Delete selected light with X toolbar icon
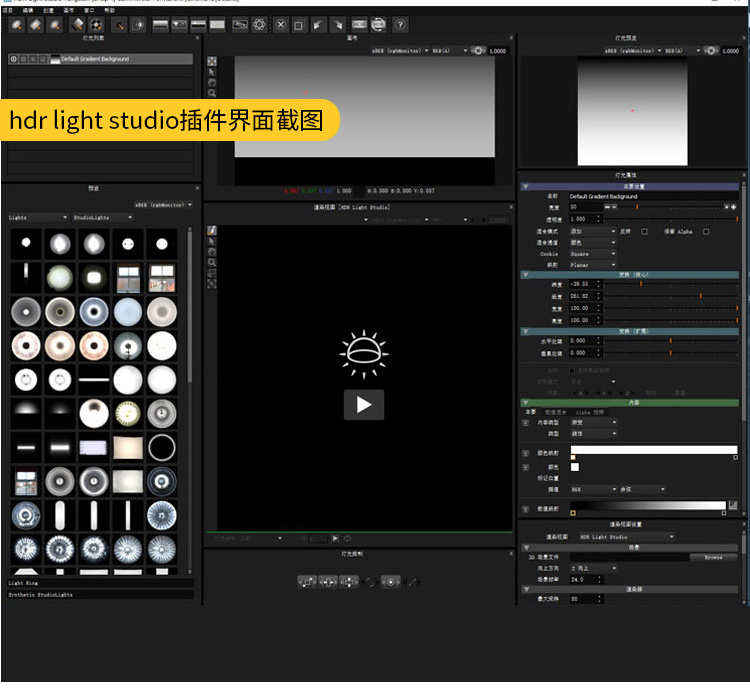 point(281,24)
